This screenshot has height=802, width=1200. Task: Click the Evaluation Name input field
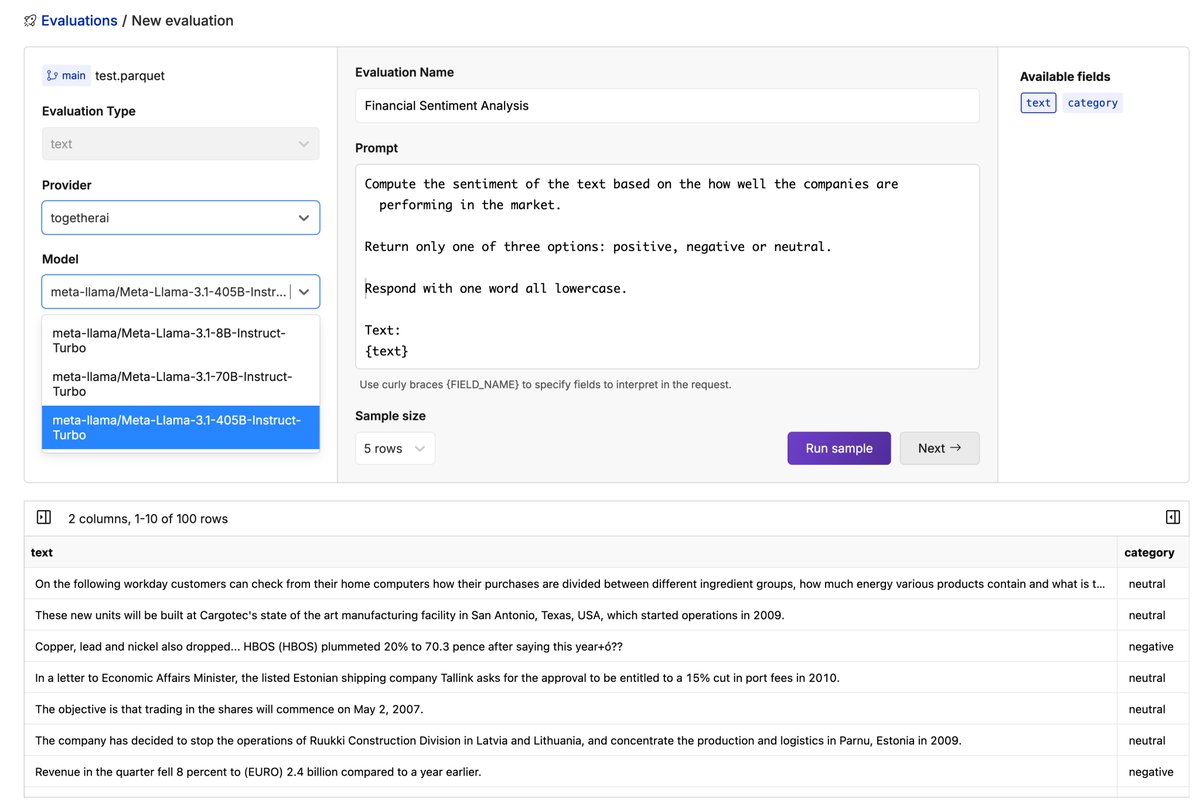click(667, 106)
